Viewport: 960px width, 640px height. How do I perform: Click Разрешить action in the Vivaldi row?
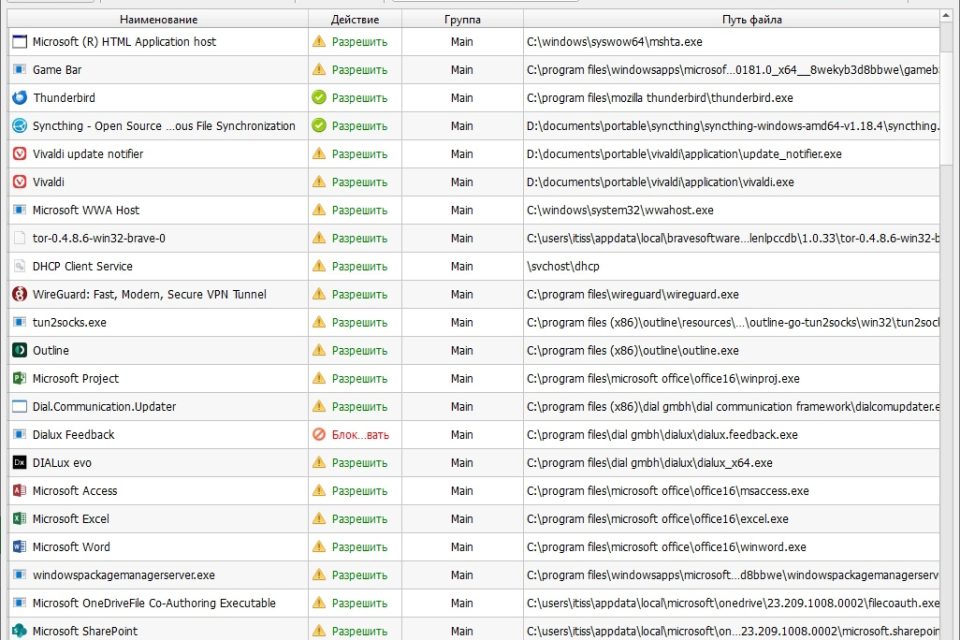click(x=359, y=182)
